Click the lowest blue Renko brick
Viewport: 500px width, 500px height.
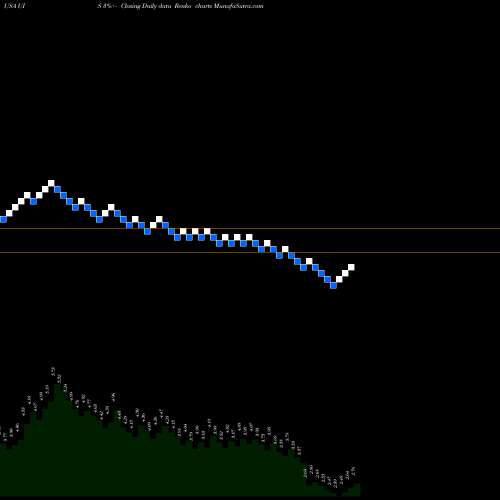tap(333, 285)
